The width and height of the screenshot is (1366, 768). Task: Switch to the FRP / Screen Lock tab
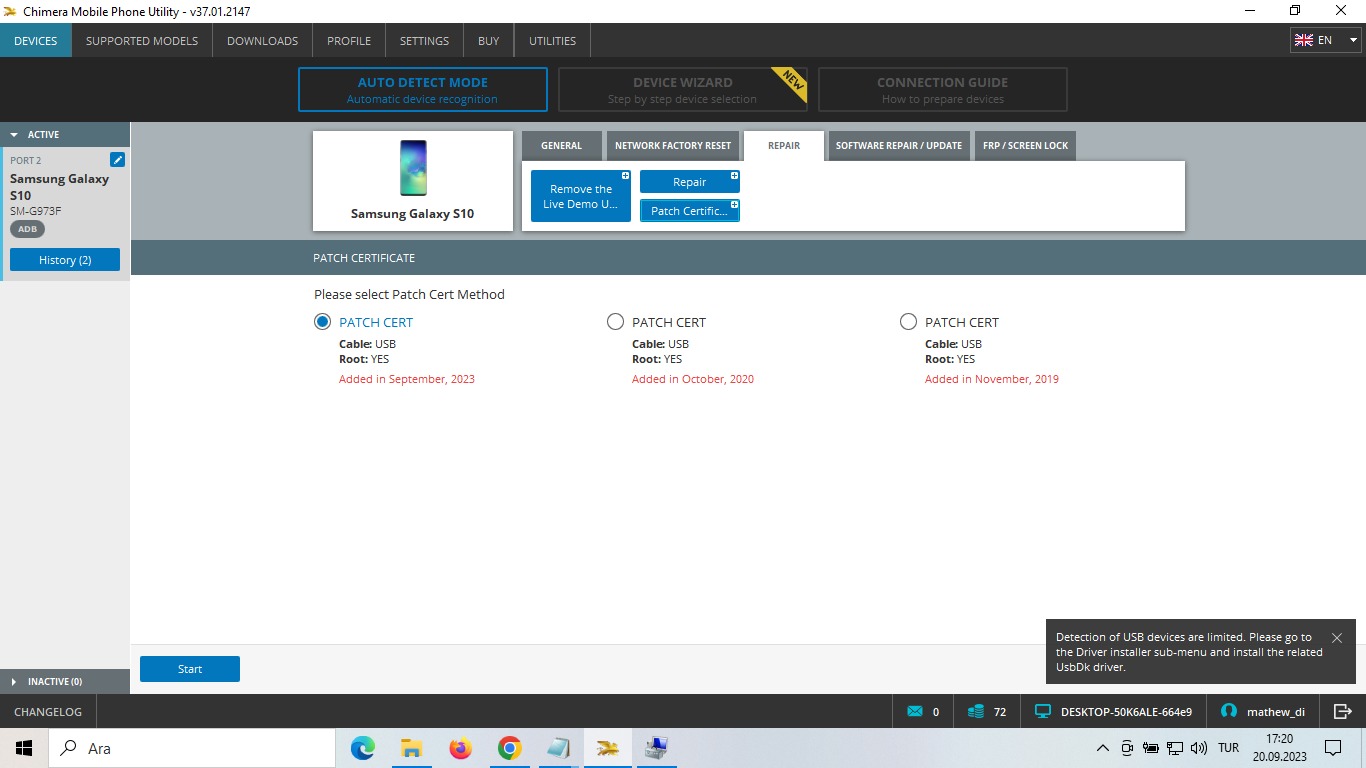(x=1025, y=146)
